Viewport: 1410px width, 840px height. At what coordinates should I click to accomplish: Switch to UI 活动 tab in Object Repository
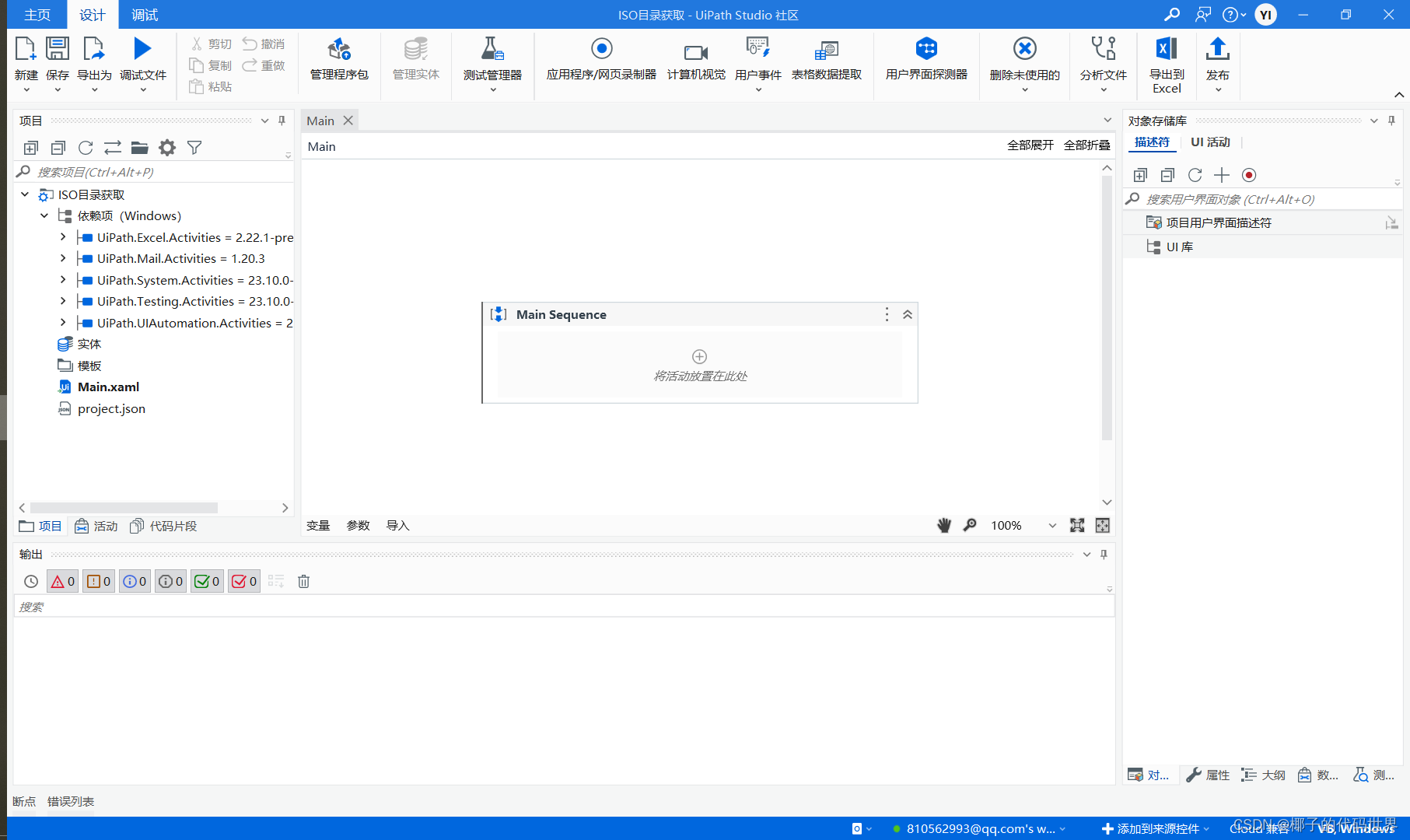1210,142
